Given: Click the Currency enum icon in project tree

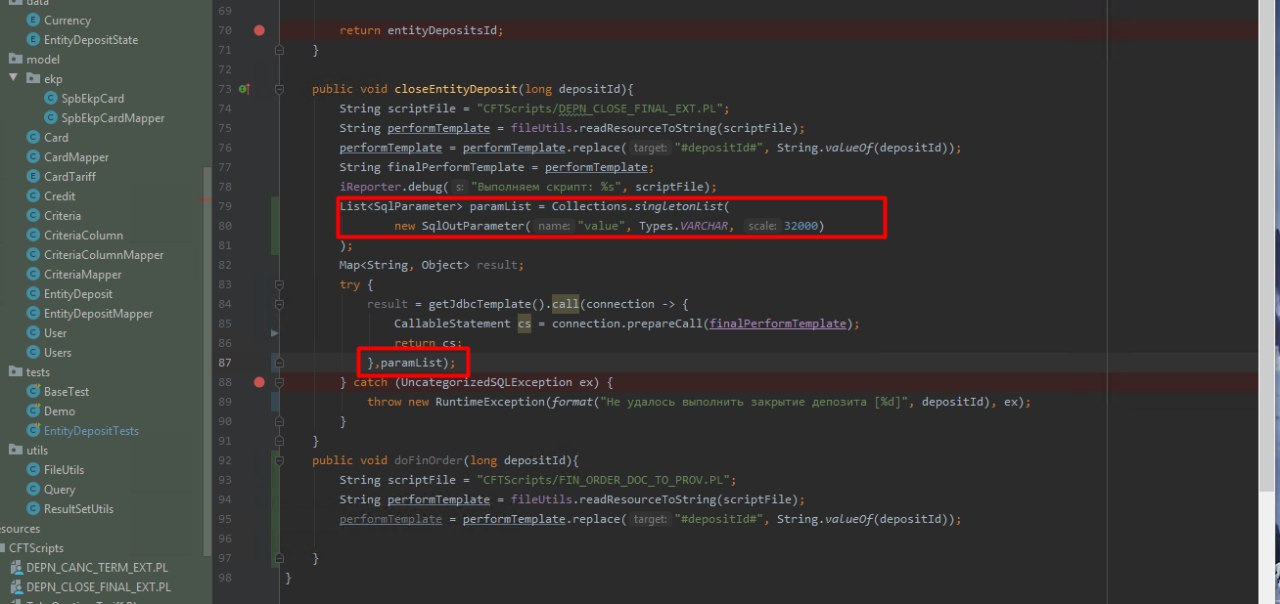Looking at the screenshot, I should click(x=33, y=20).
